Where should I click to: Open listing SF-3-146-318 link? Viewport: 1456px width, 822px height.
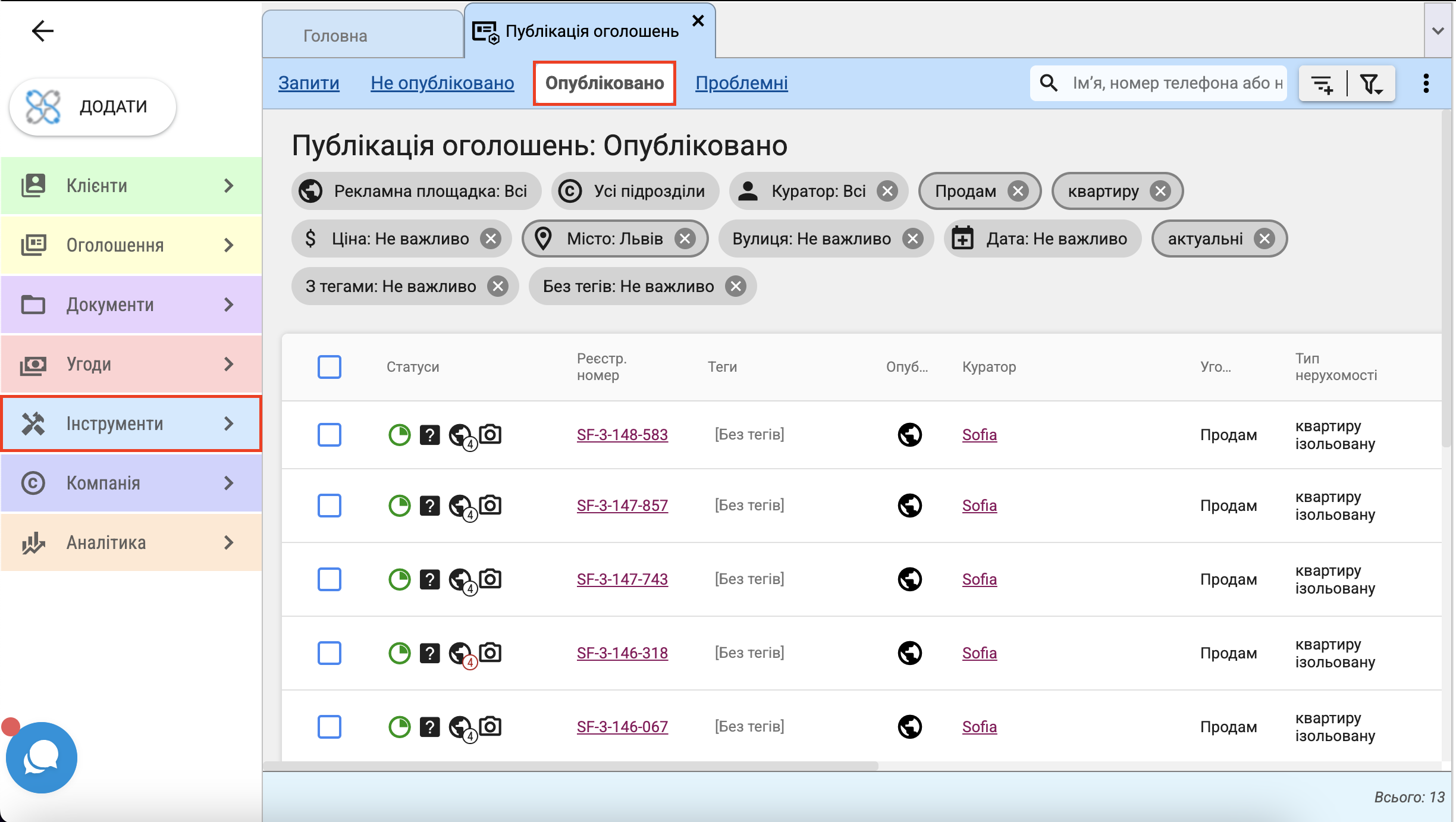[622, 653]
